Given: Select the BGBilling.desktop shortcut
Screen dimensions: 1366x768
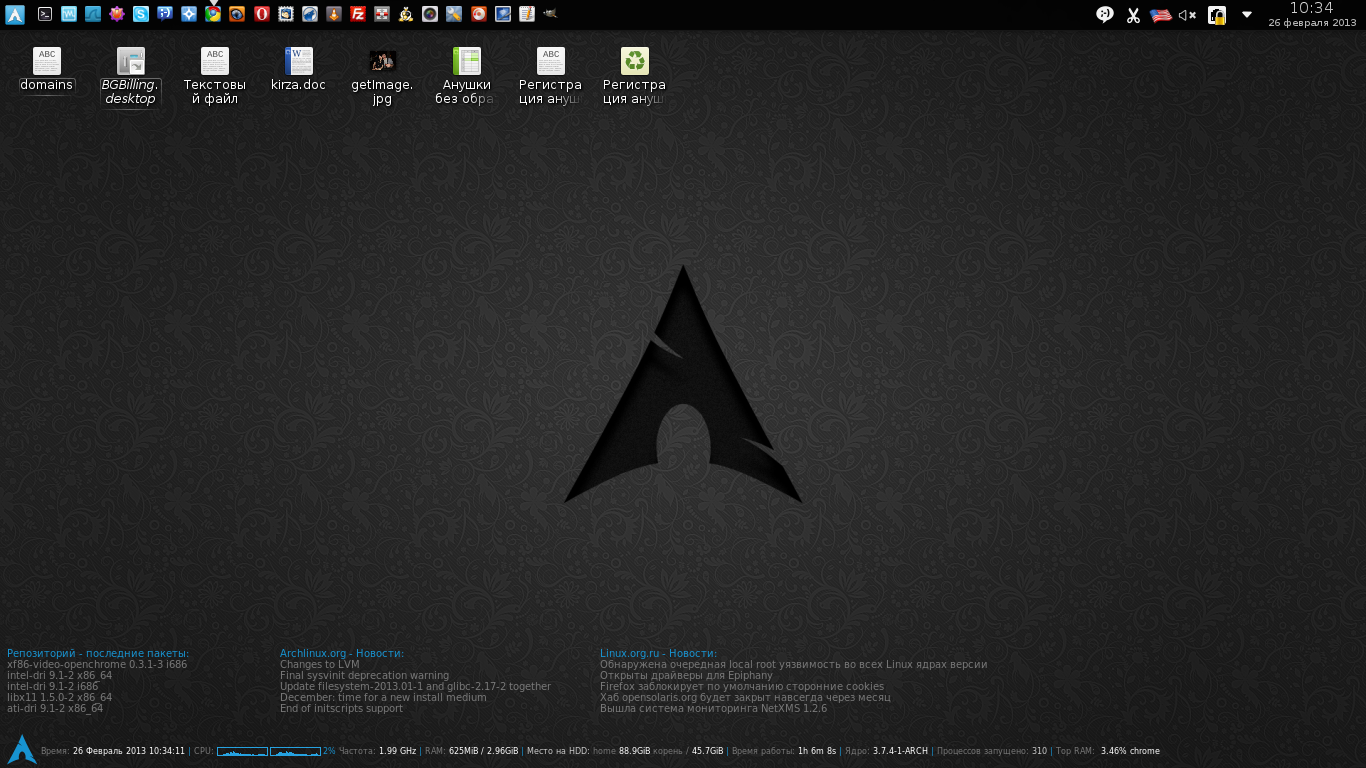Looking at the screenshot, I should coord(131,76).
